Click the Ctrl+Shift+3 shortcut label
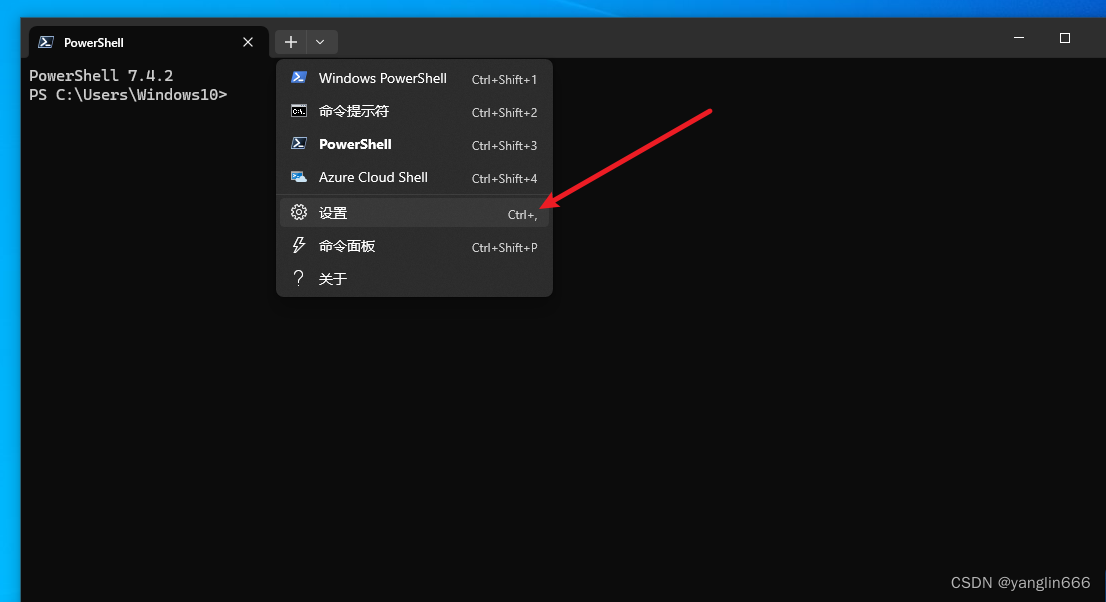This screenshot has height=602, width=1106. click(504, 146)
